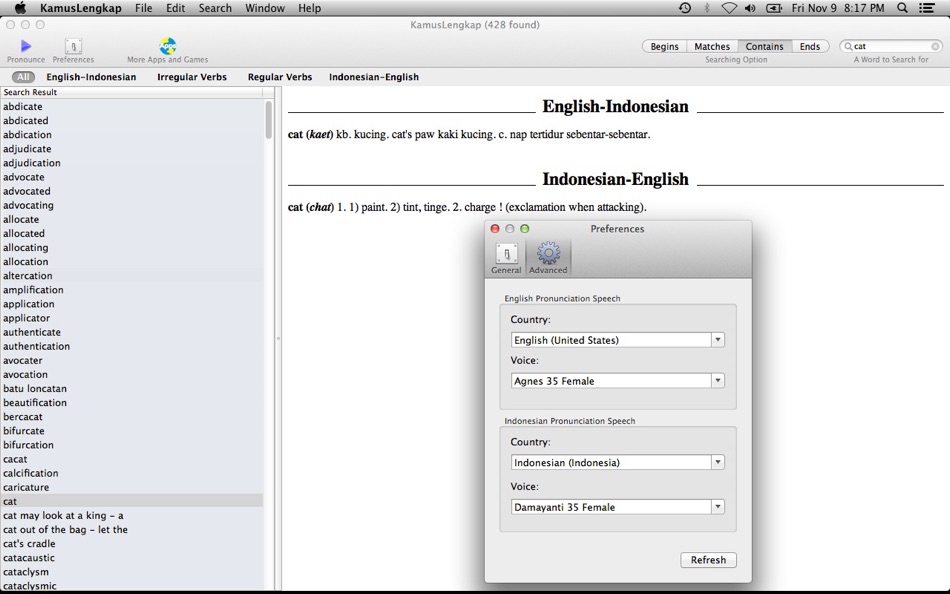Select the General icon in Preferences
Viewport: 950px width, 594px height.
(506, 256)
